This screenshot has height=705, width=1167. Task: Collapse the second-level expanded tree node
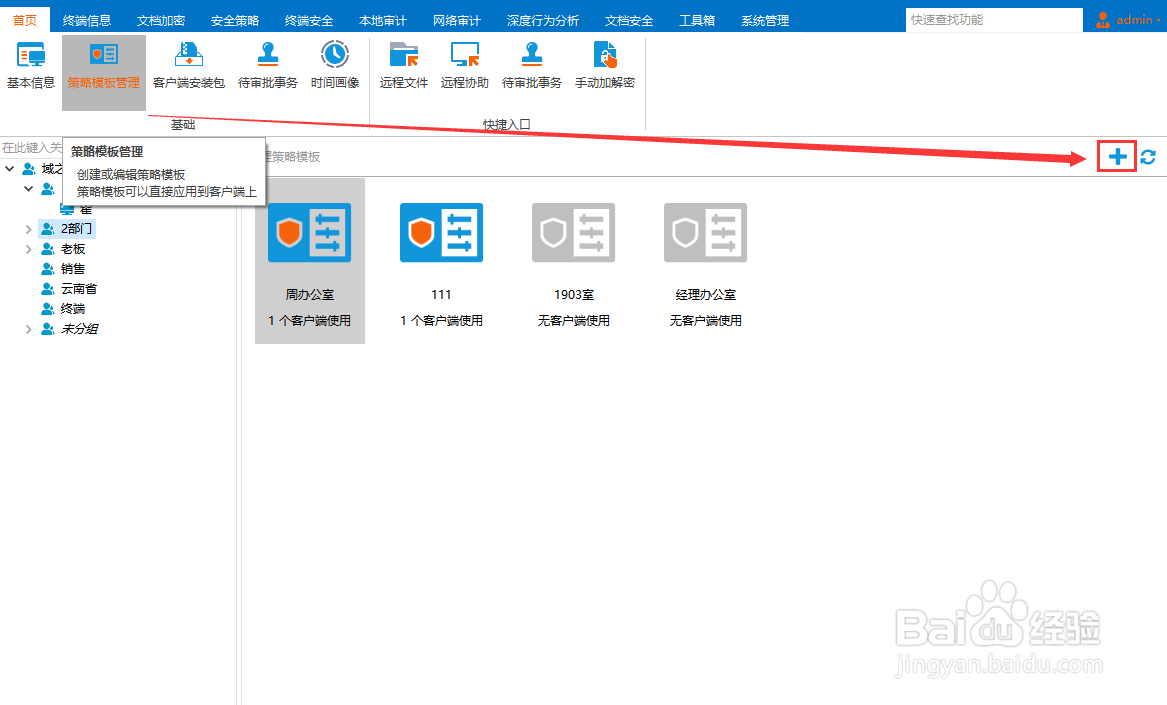[28, 188]
